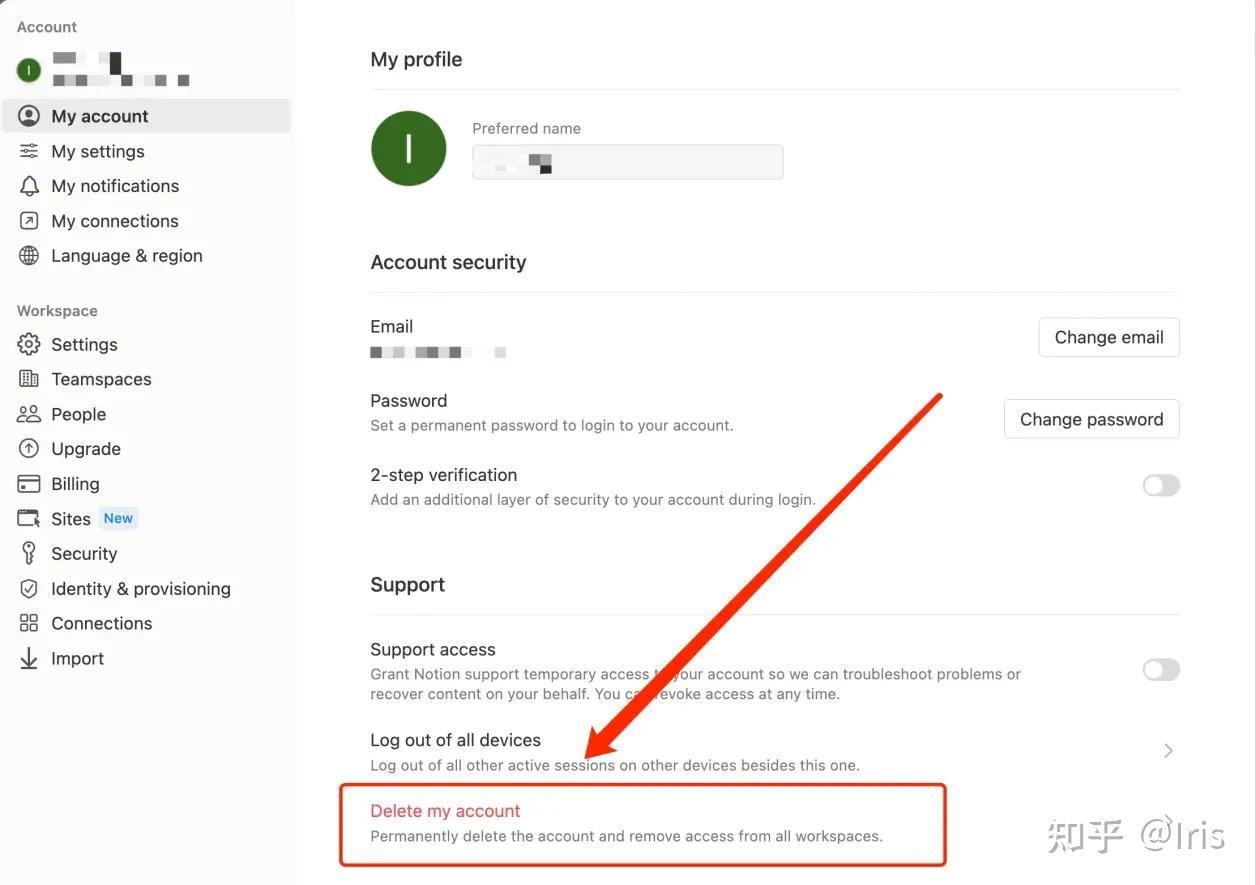Screen dimensions: 1256x885
Task: Expand Log out of all devices chevron
Action: pyautogui.click(x=1168, y=750)
